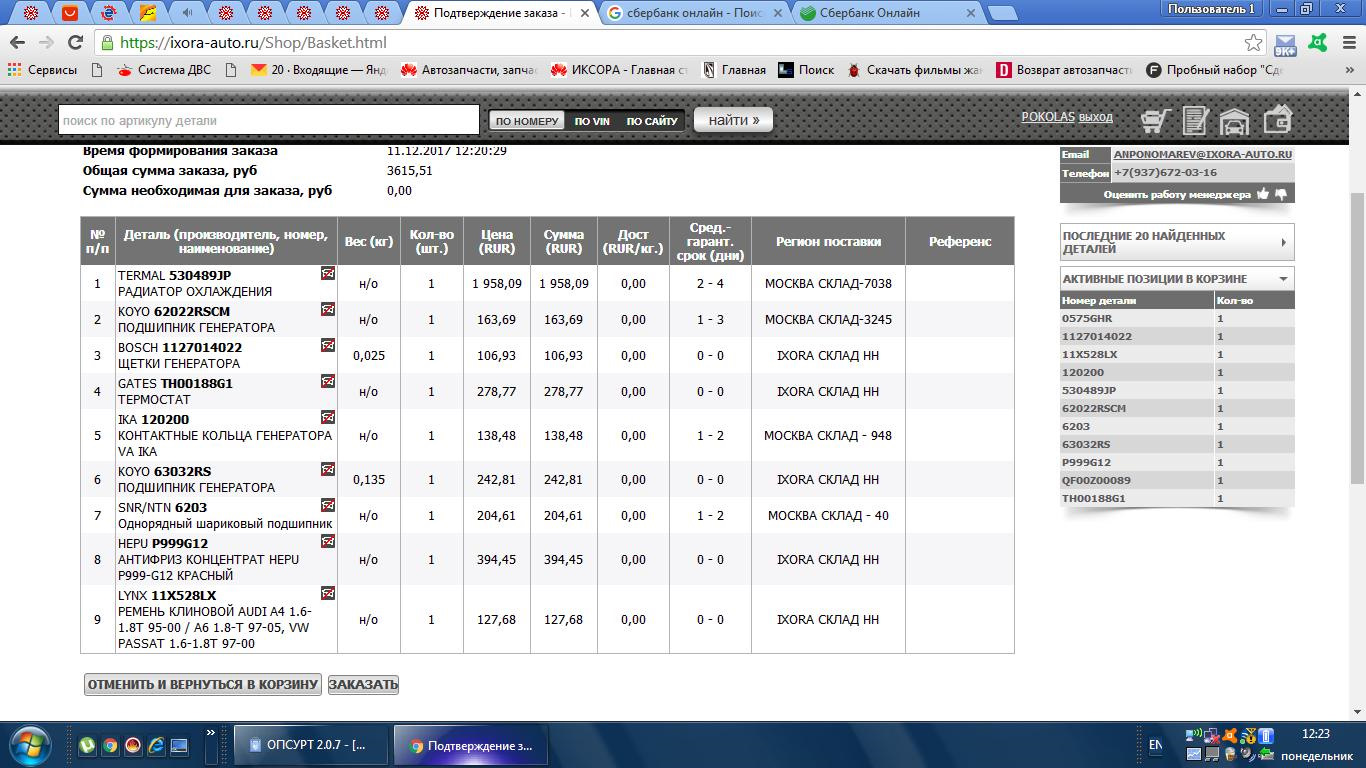Open the orders document icon in header
The image size is (1366, 768).
coord(1195,121)
